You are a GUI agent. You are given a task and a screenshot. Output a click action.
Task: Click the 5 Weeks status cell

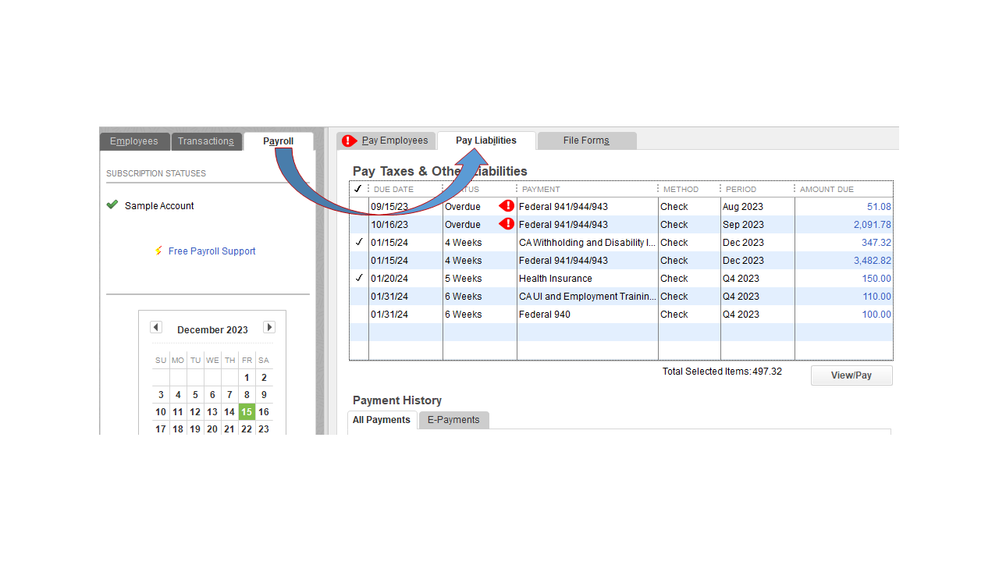click(480, 278)
